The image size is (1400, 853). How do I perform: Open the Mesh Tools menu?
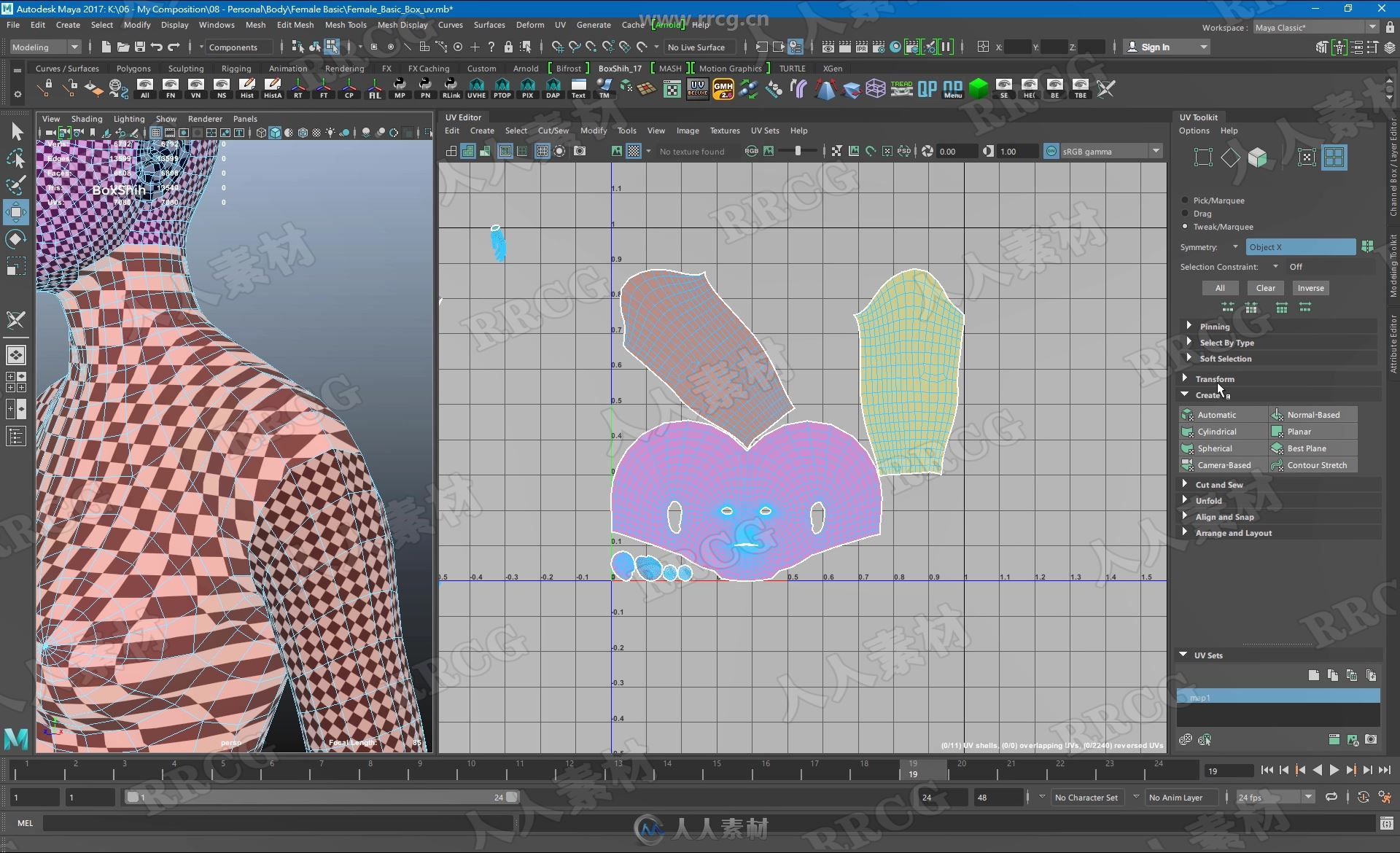pyautogui.click(x=346, y=24)
